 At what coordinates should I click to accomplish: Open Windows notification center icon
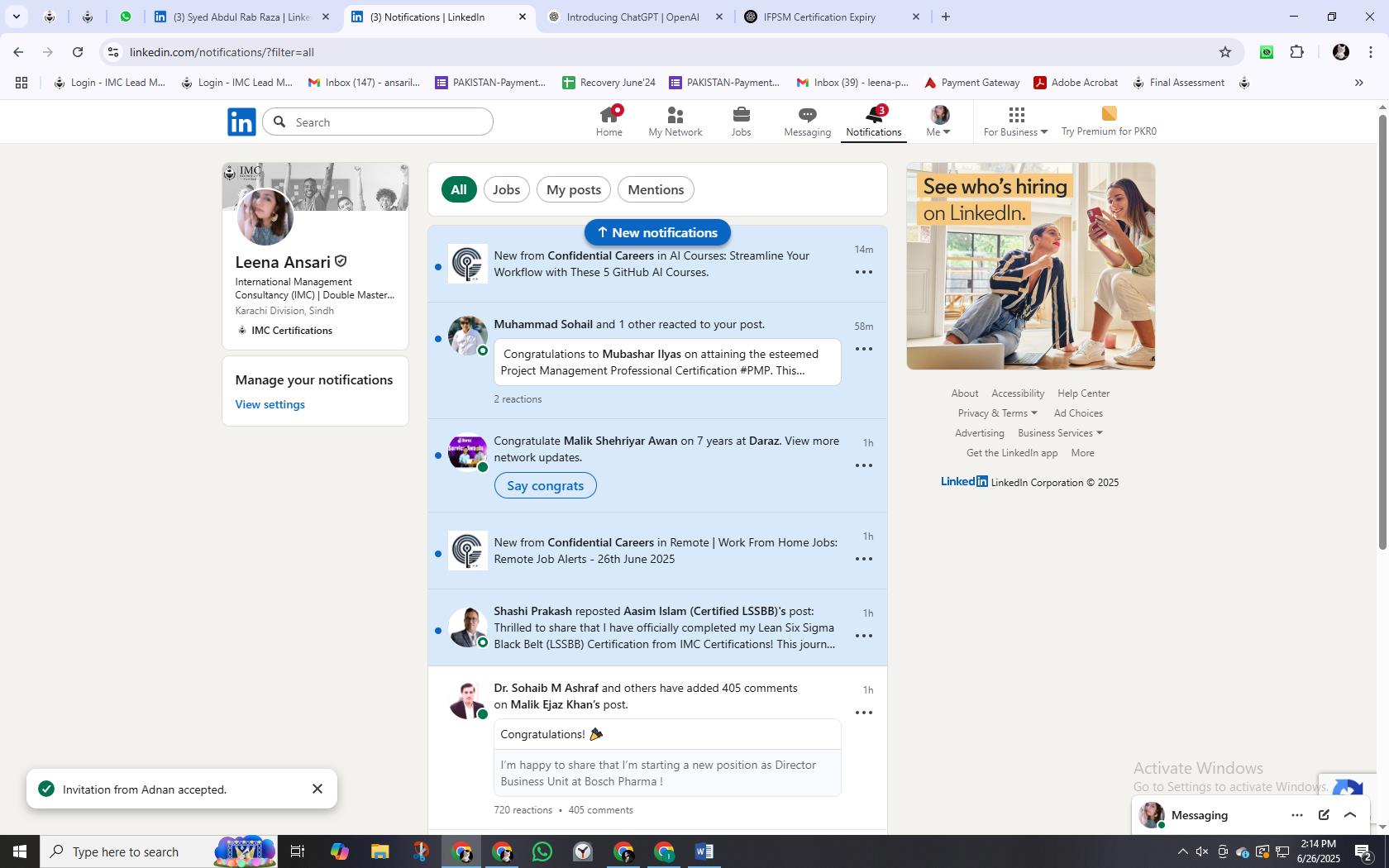tap(1364, 851)
